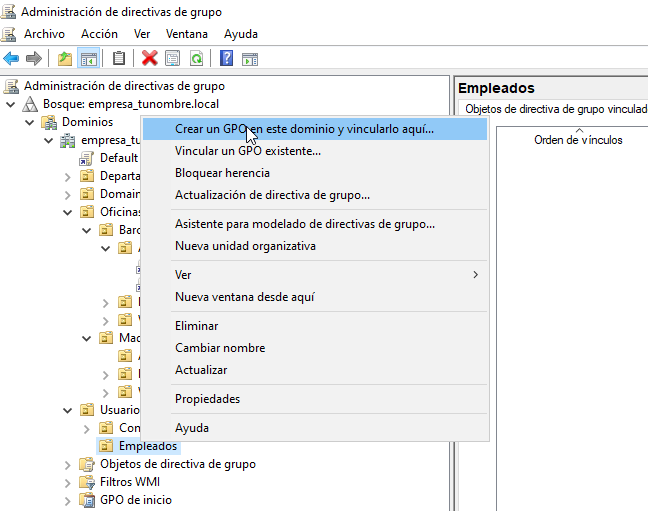This screenshot has height=511, width=648.
Task: Click the green Refresh toolbar icon
Action: point(196,59)
